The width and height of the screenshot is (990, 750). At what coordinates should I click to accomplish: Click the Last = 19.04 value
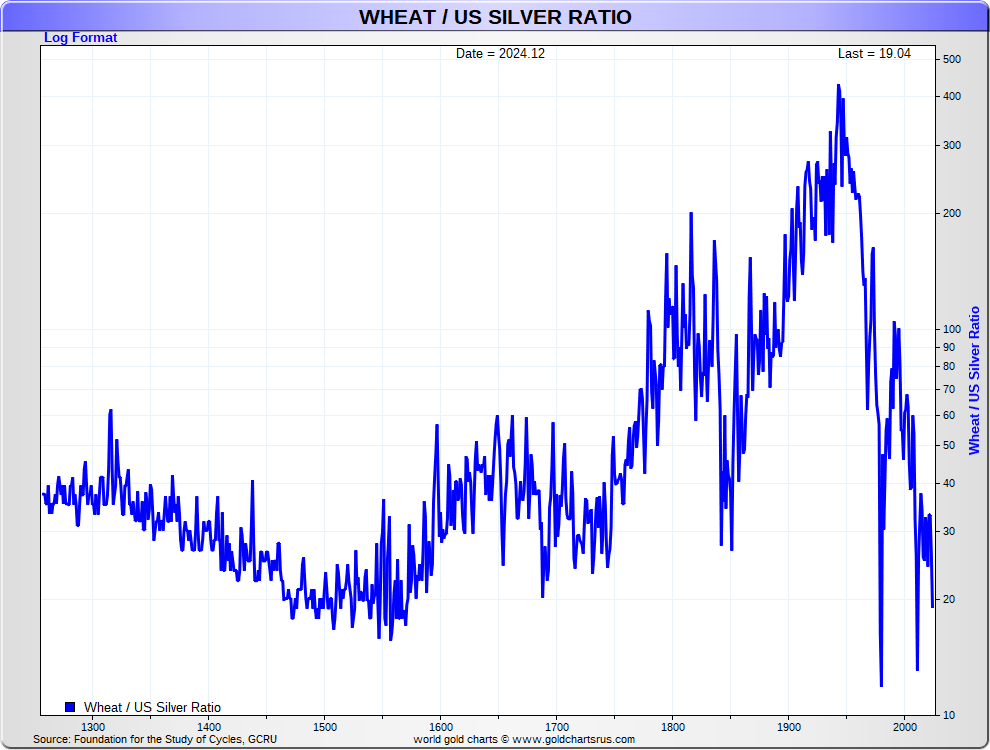coord(874,54)
